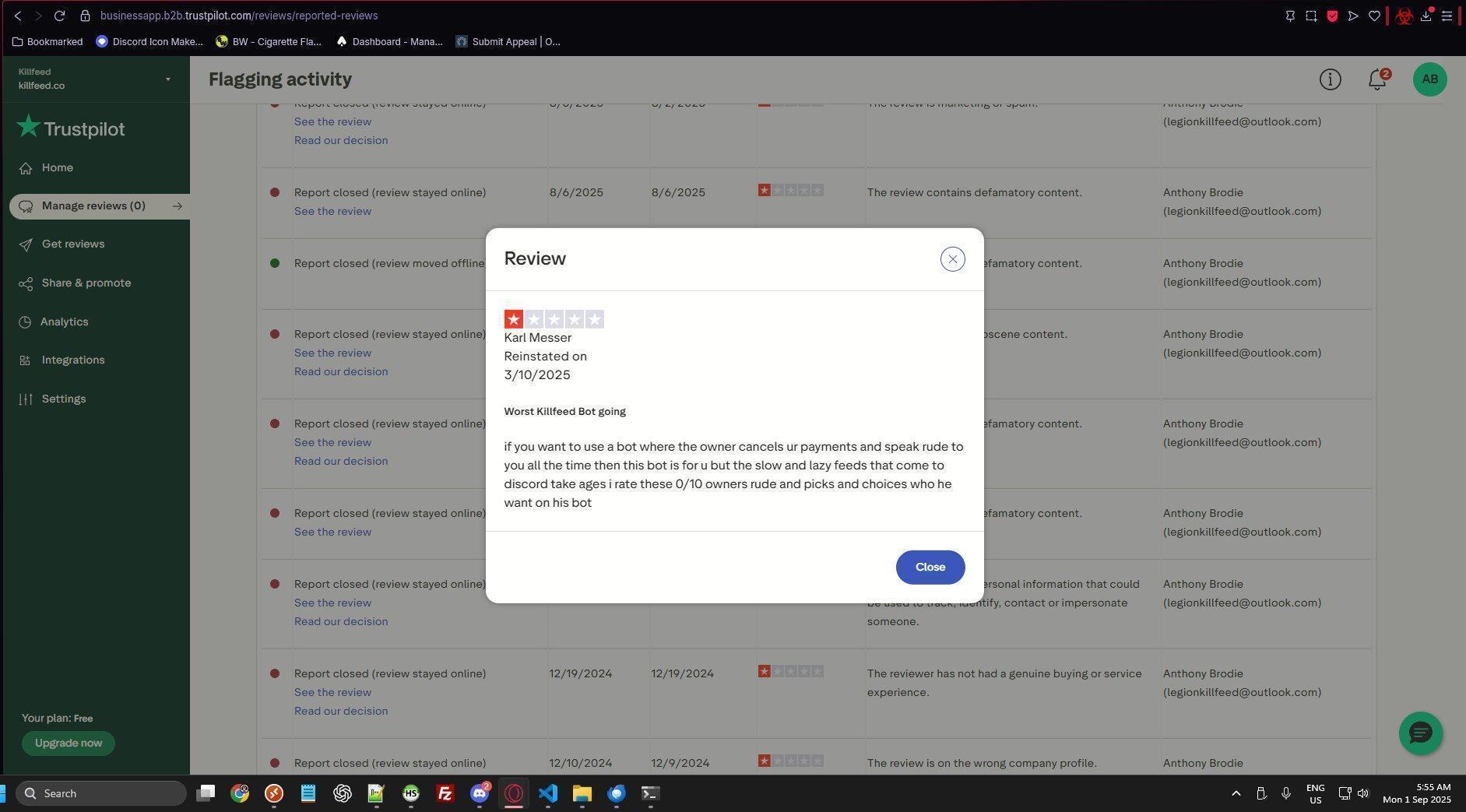Click the red ad blocker shield icon
Screen dimensions: 1466x812
point(1332,16)
